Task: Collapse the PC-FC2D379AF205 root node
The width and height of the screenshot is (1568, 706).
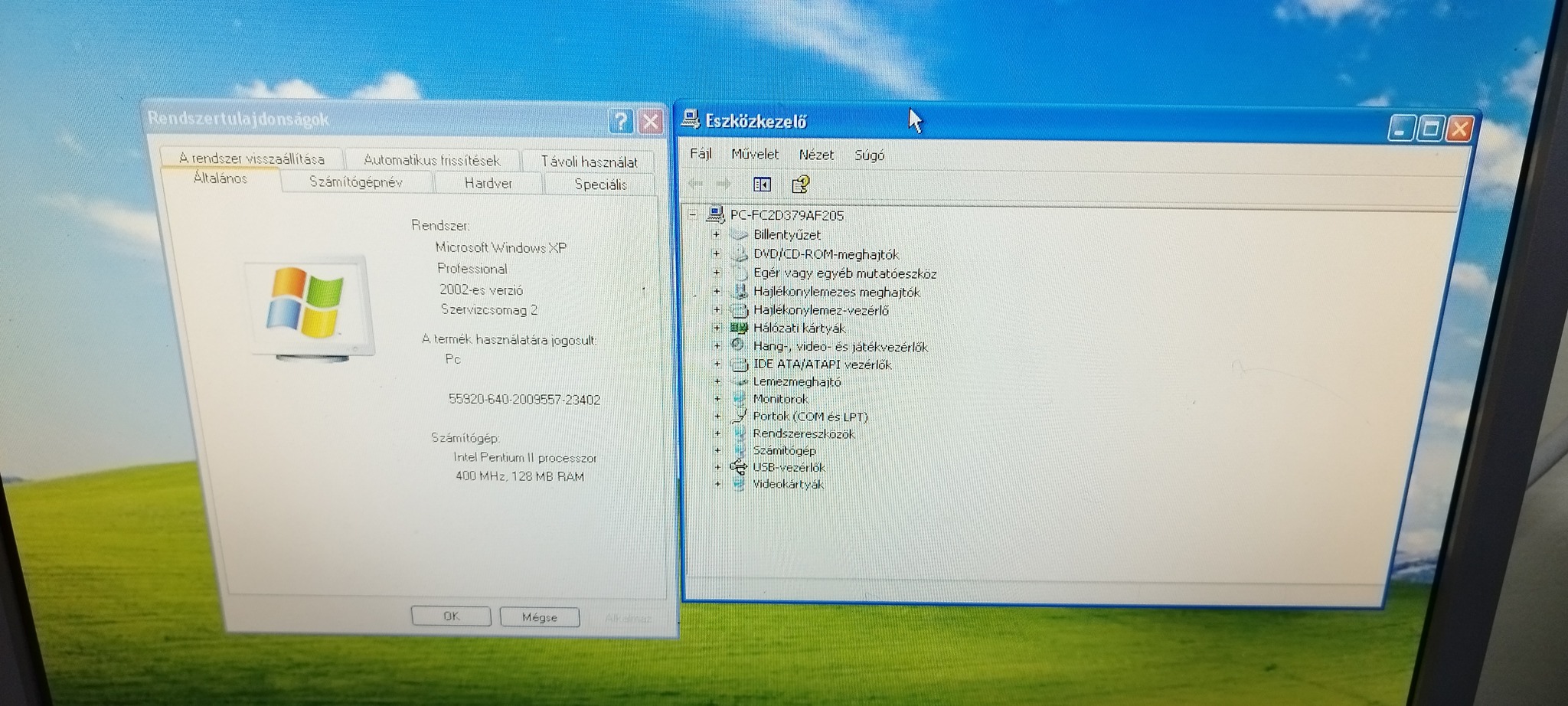Action: tap(693, 215)
